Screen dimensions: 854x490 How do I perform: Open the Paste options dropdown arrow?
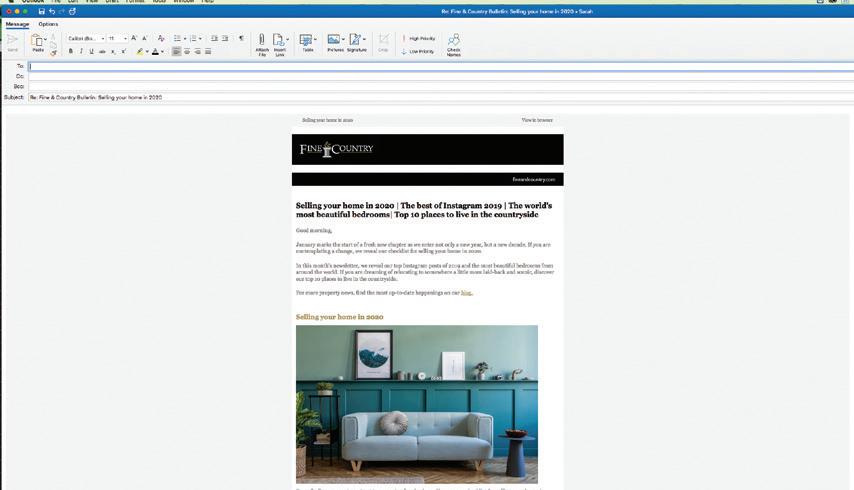point(45,39)
